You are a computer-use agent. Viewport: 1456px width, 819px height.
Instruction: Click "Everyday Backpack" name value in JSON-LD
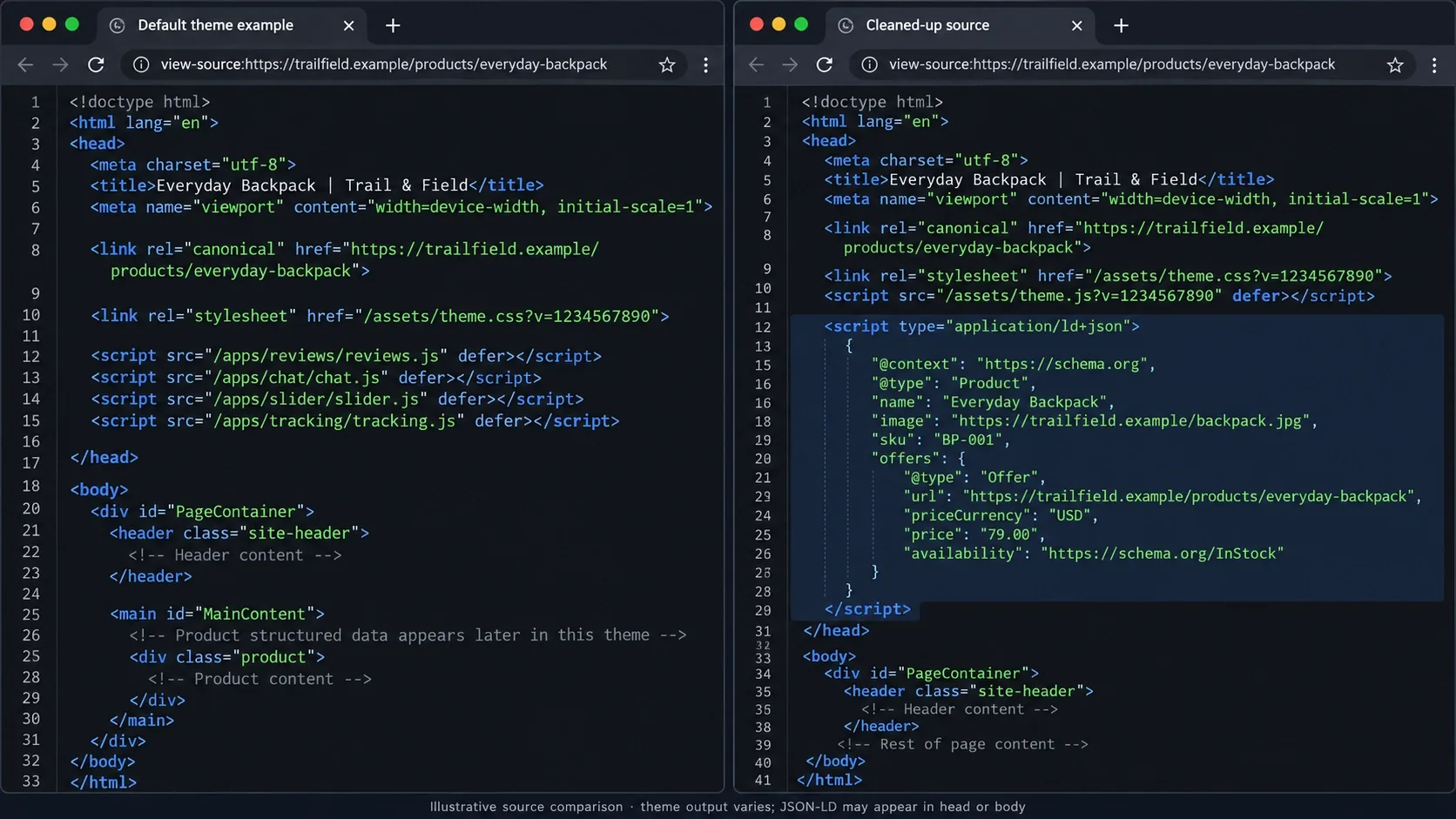click(x=1024, y=402)
